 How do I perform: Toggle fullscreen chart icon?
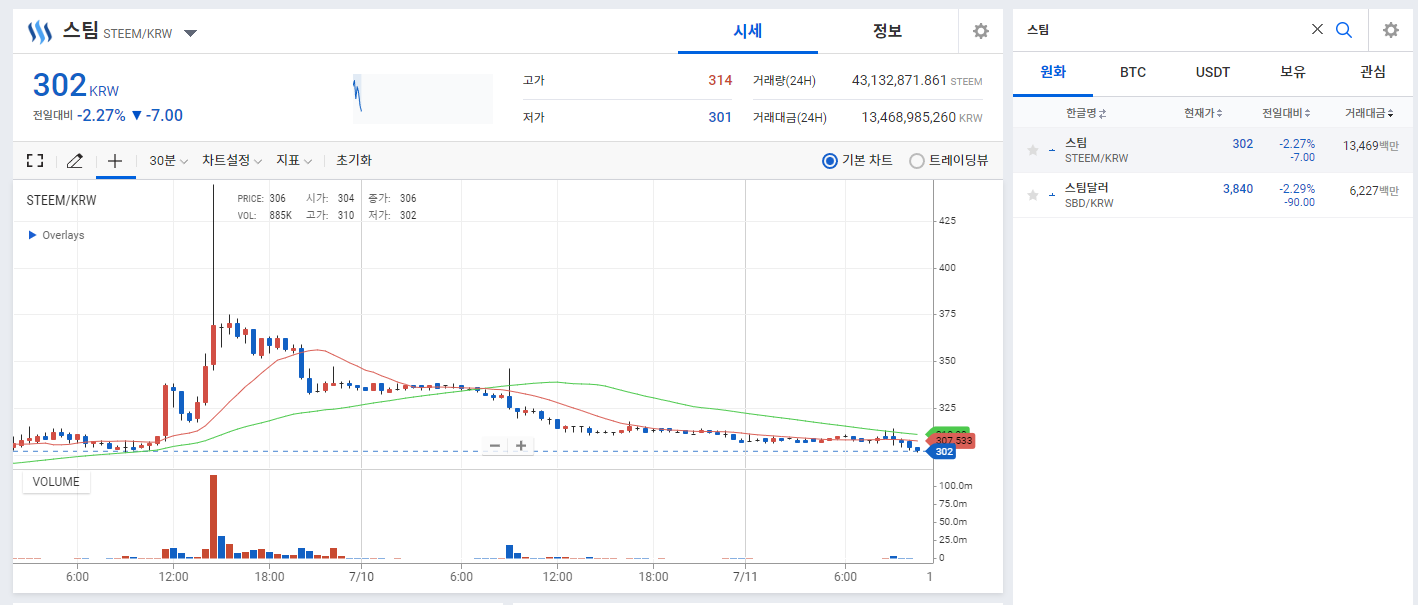pyautogui.click(x=35, y=160)
